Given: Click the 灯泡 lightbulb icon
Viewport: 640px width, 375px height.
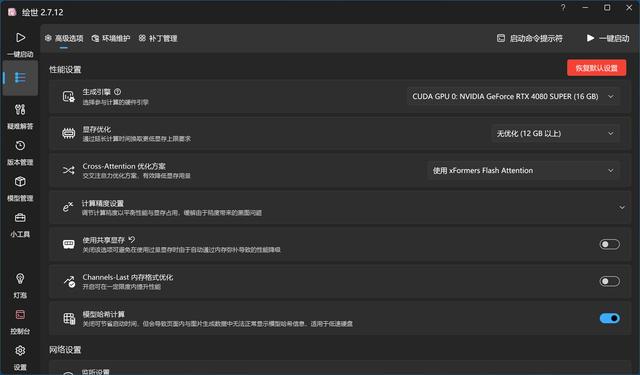Looking at the screenshot, I should click(20, 279).
